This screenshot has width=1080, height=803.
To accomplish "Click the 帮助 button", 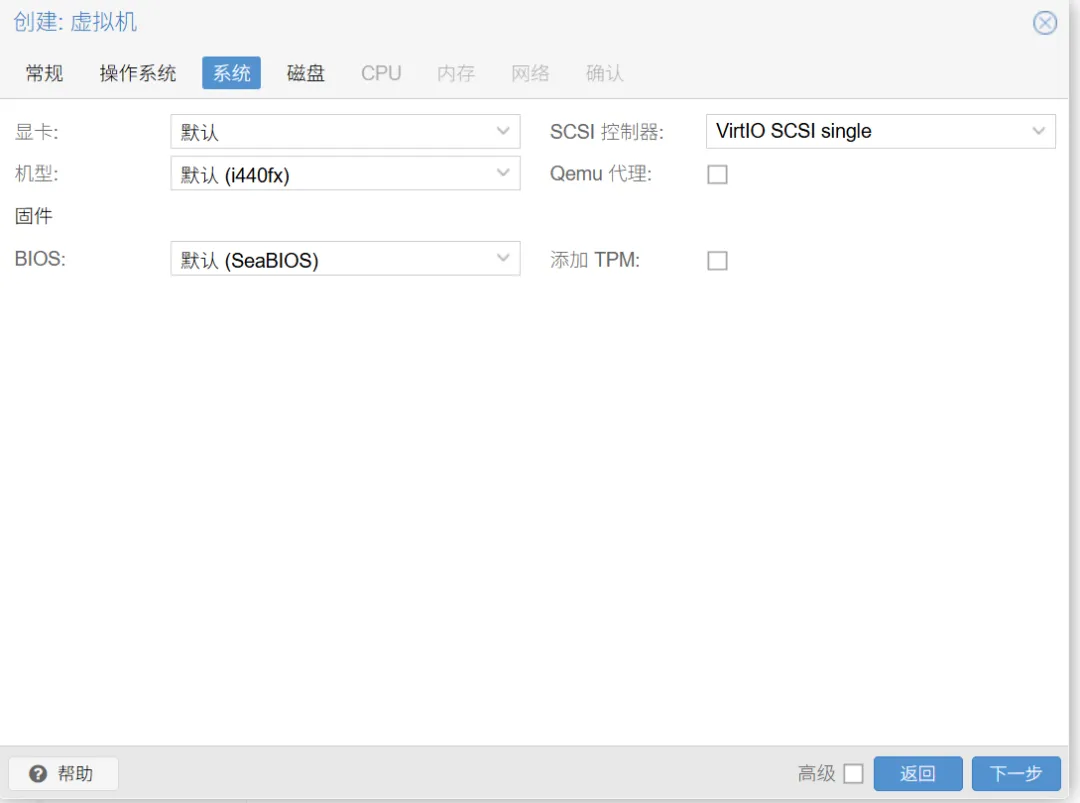I will coord(63,773).
